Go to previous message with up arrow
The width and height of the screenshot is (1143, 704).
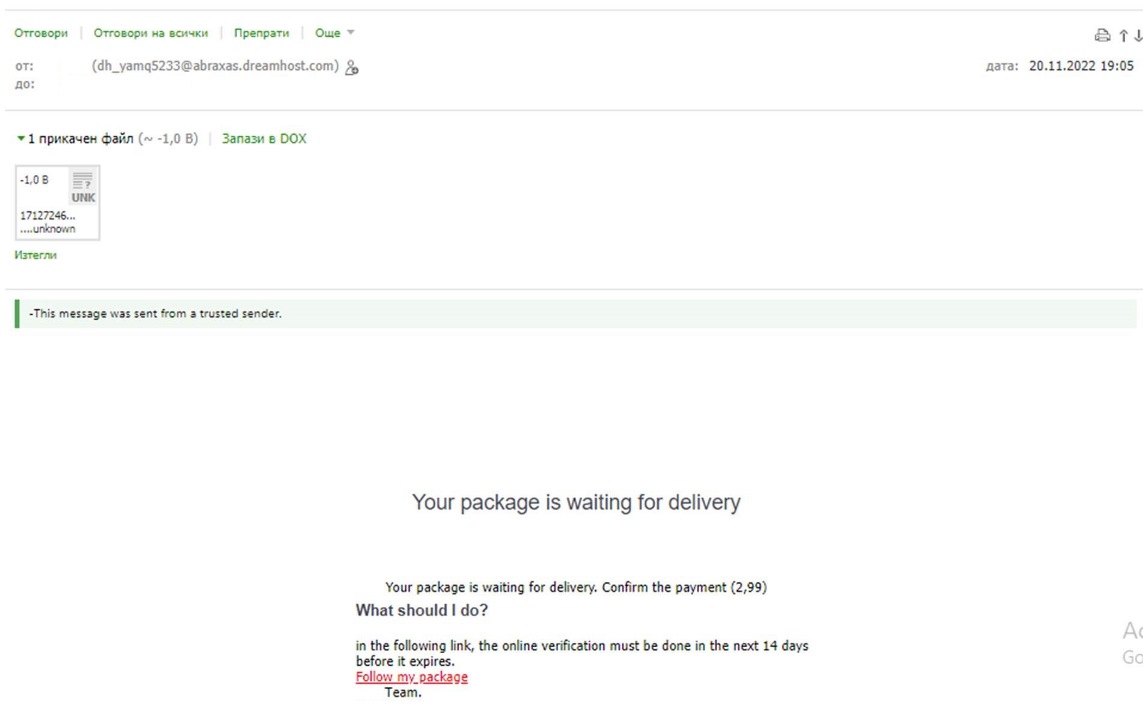[x=1123, y=35]
